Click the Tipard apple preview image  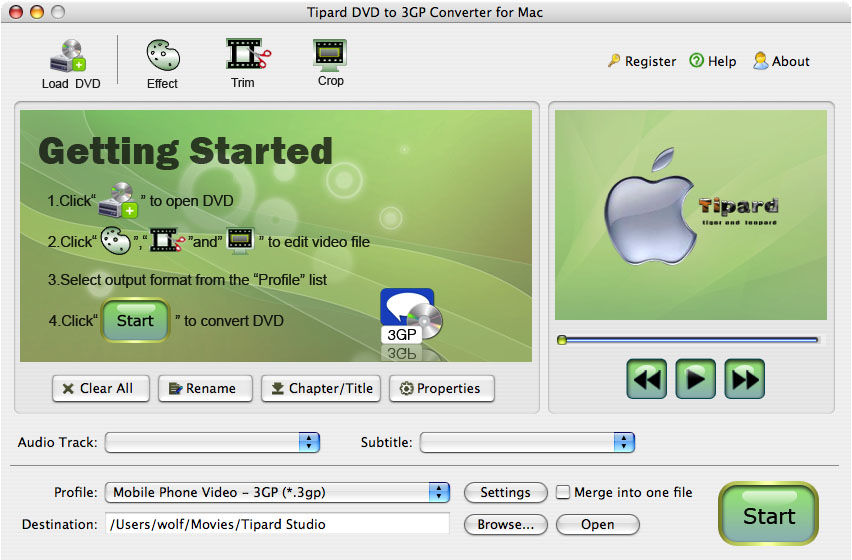pos(691,215)
